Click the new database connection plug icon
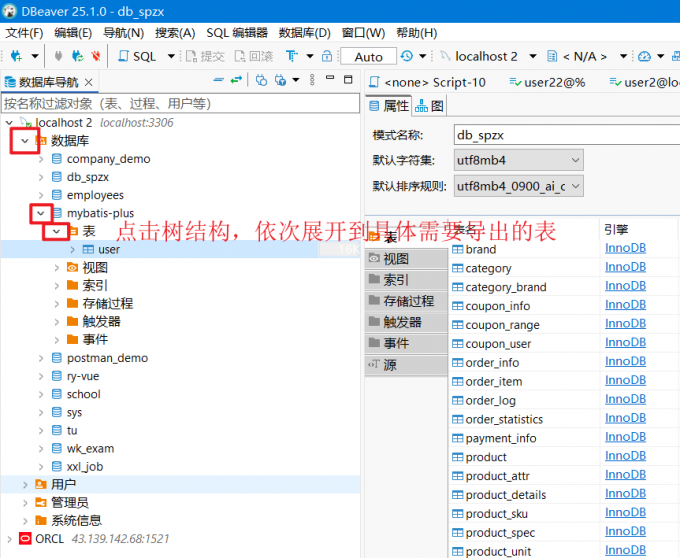680x558 pixels. [16, 56]
